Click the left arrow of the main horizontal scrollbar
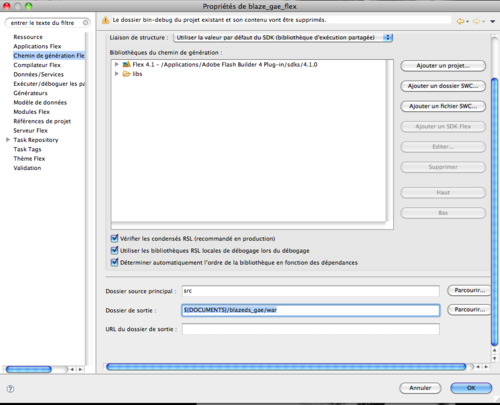This screenshot has width=500, height=405. pyautogui.click(x=478, y=367)
